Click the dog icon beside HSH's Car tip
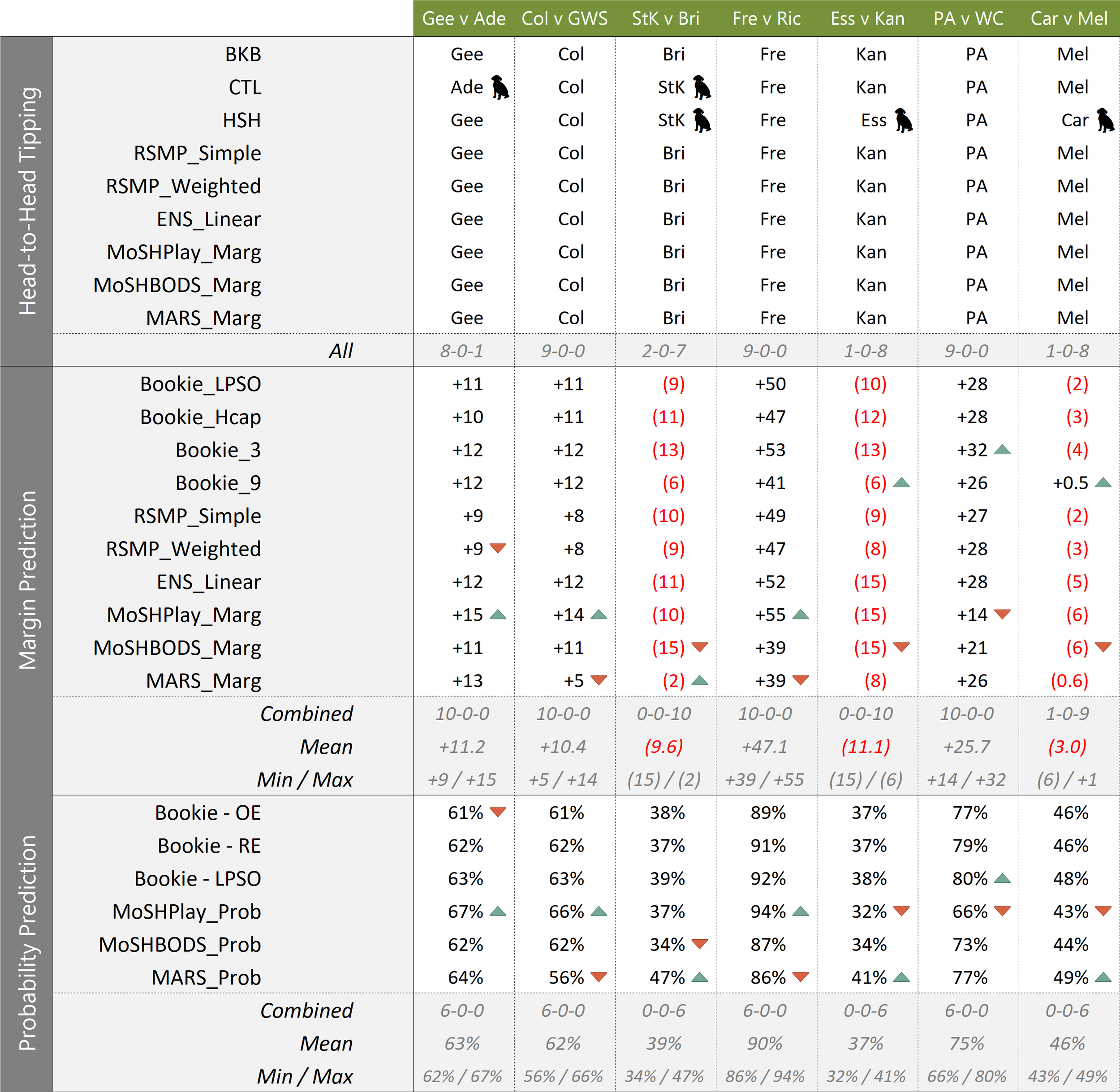Image resolution: width=1120 pixels, height=1092 pixels. pyautogui.click(x=1105, y=120)
